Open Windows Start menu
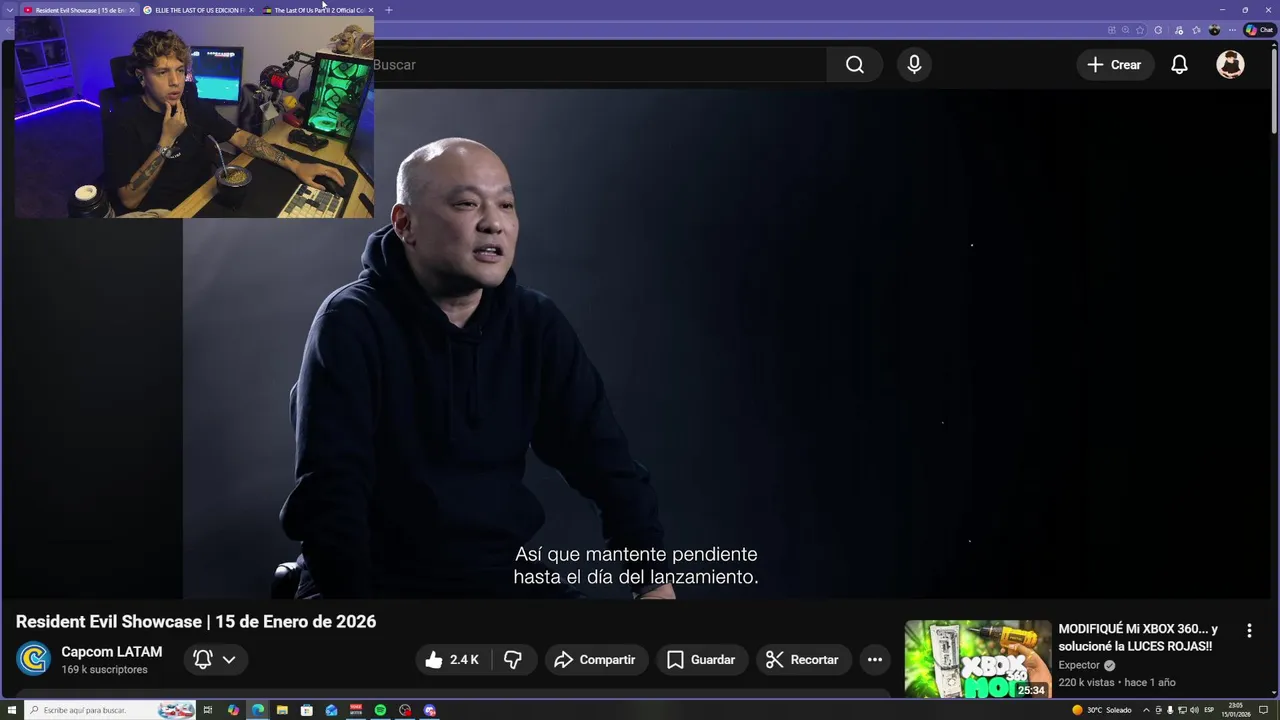Viewport: 1280px width, 720px height. tap(12, 710)
